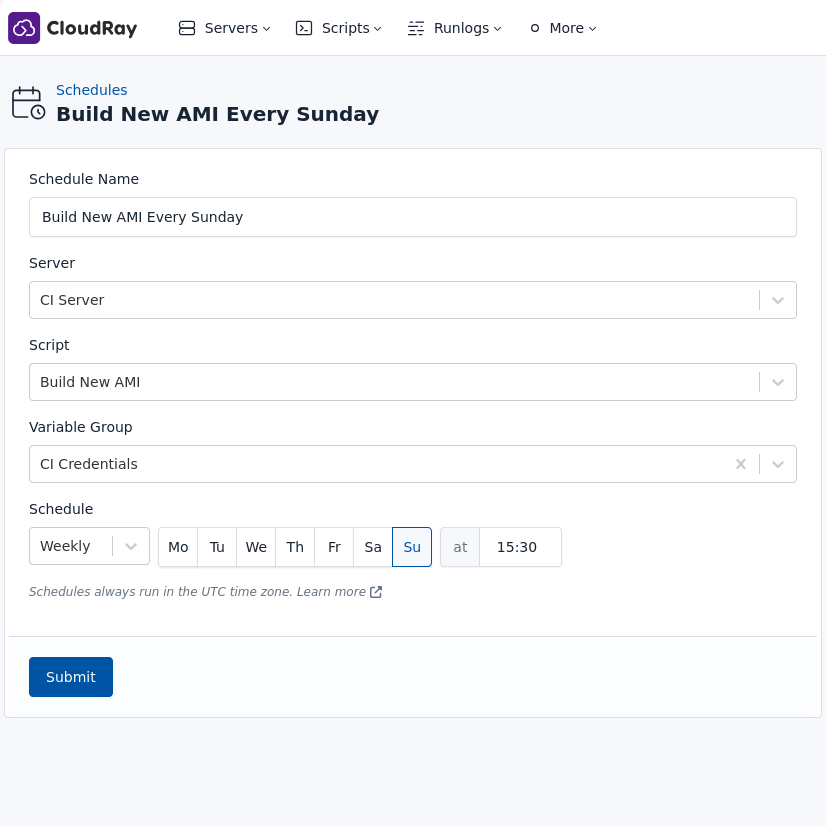
Task: Click the Schedule Name text field
Action: (x=413, y=217)
